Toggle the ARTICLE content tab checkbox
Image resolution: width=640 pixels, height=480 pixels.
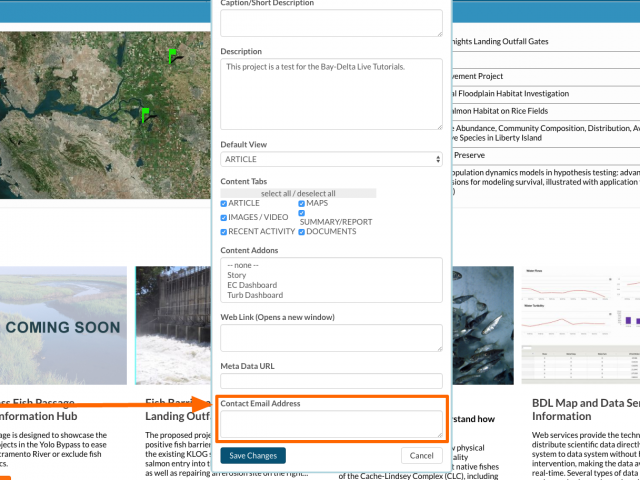pos(224,204)
